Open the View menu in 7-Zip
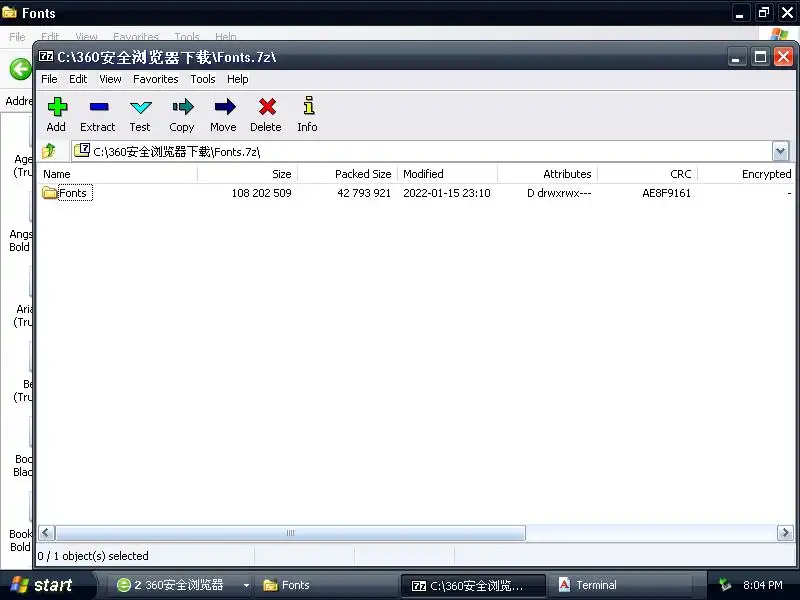The height and width of the screenshot is (600, 800). [x=110, y=79]
